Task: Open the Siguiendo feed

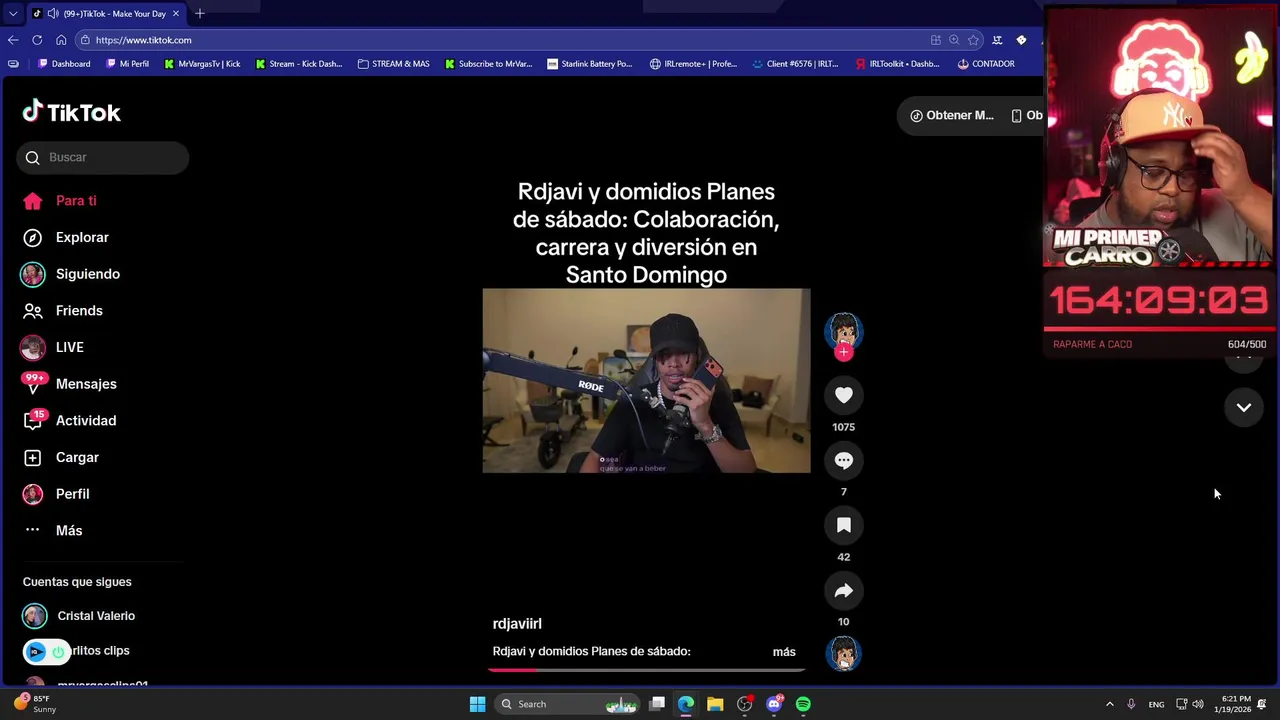Action: click(x=70, y=274)
